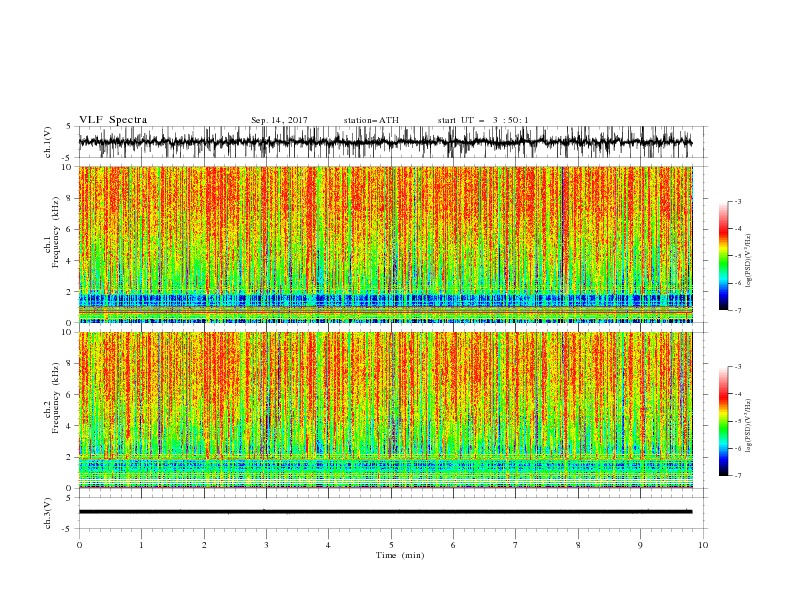Screen dimensions: 792x612
Task: Click the ch.3 flat voltage trace
Action: pos(385,512)
